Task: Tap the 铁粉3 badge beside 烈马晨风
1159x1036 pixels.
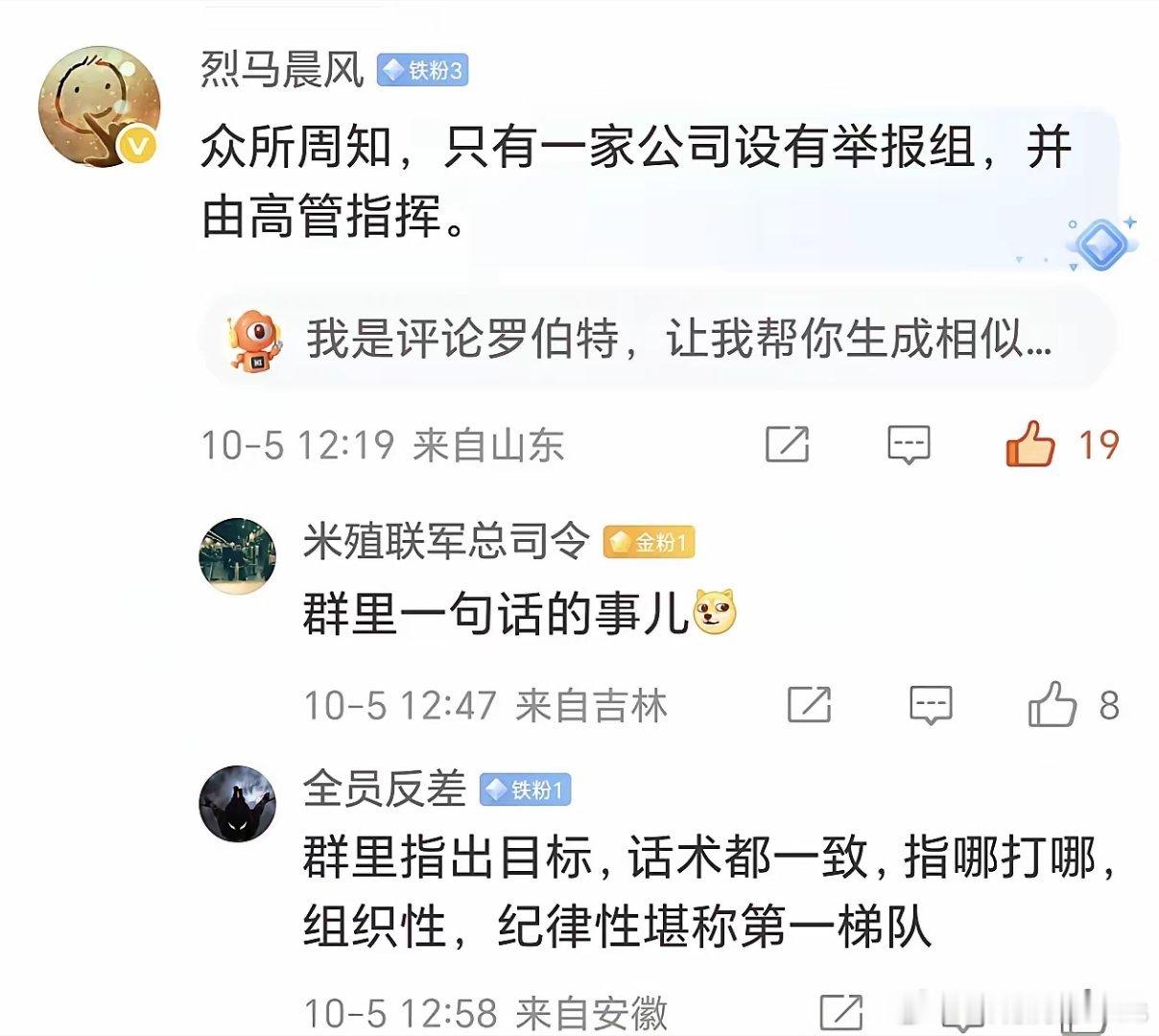Action: pos(422,71)
